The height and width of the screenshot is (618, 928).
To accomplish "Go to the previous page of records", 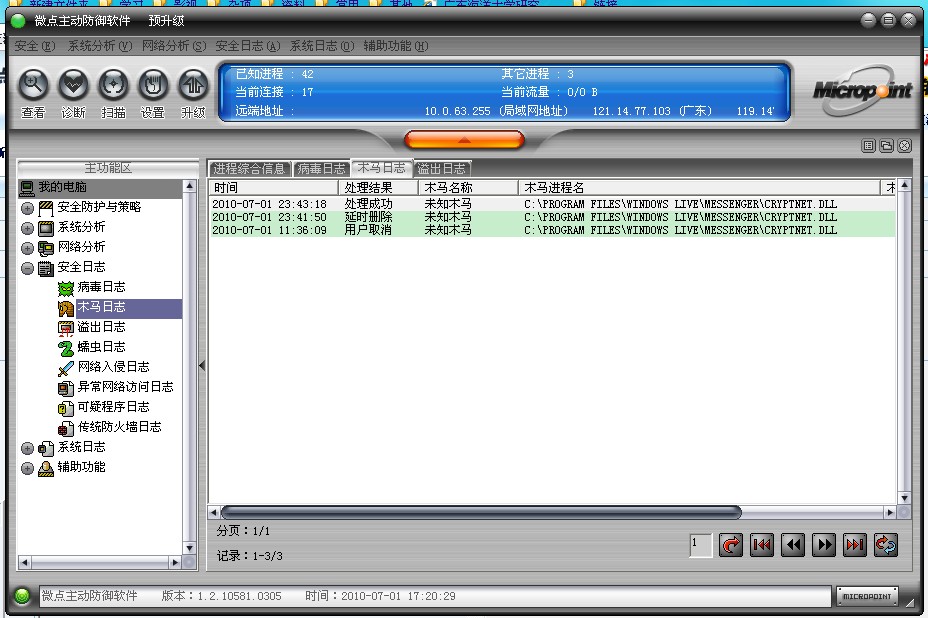I will tap(793, 545).
